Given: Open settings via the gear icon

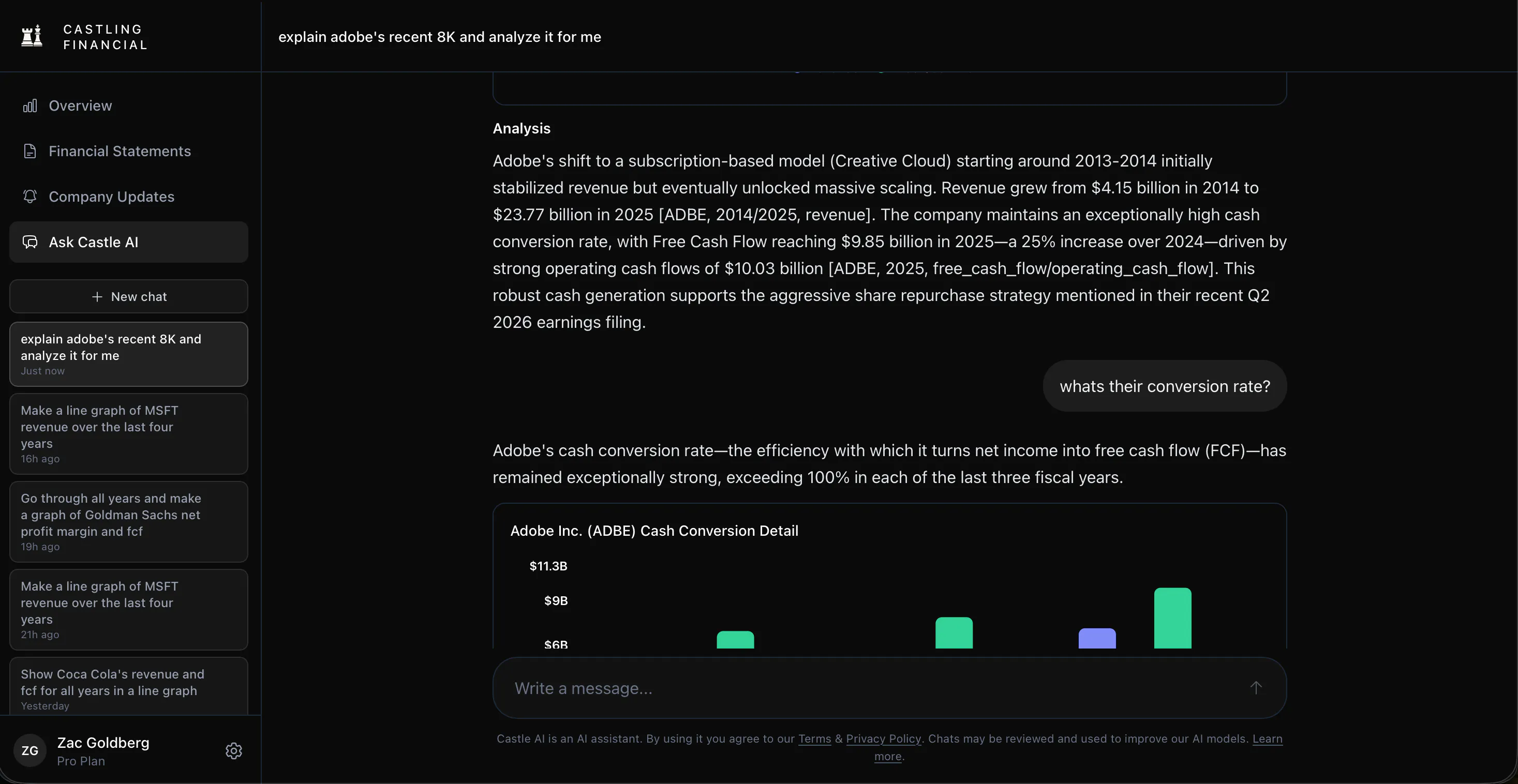Looking at the screenshot, I should (234, 750).
